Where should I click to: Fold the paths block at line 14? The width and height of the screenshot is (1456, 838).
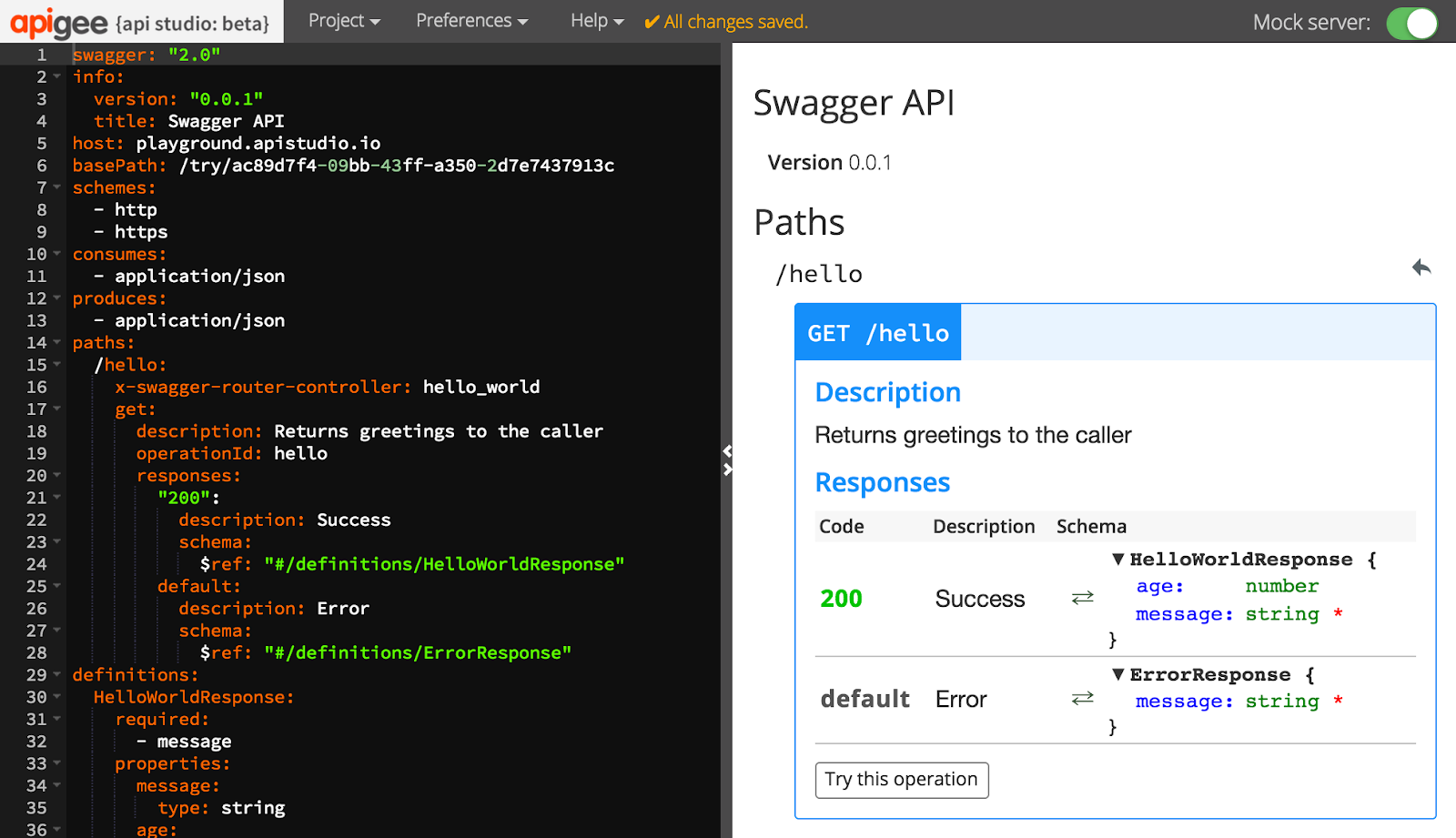click(57, 342)
